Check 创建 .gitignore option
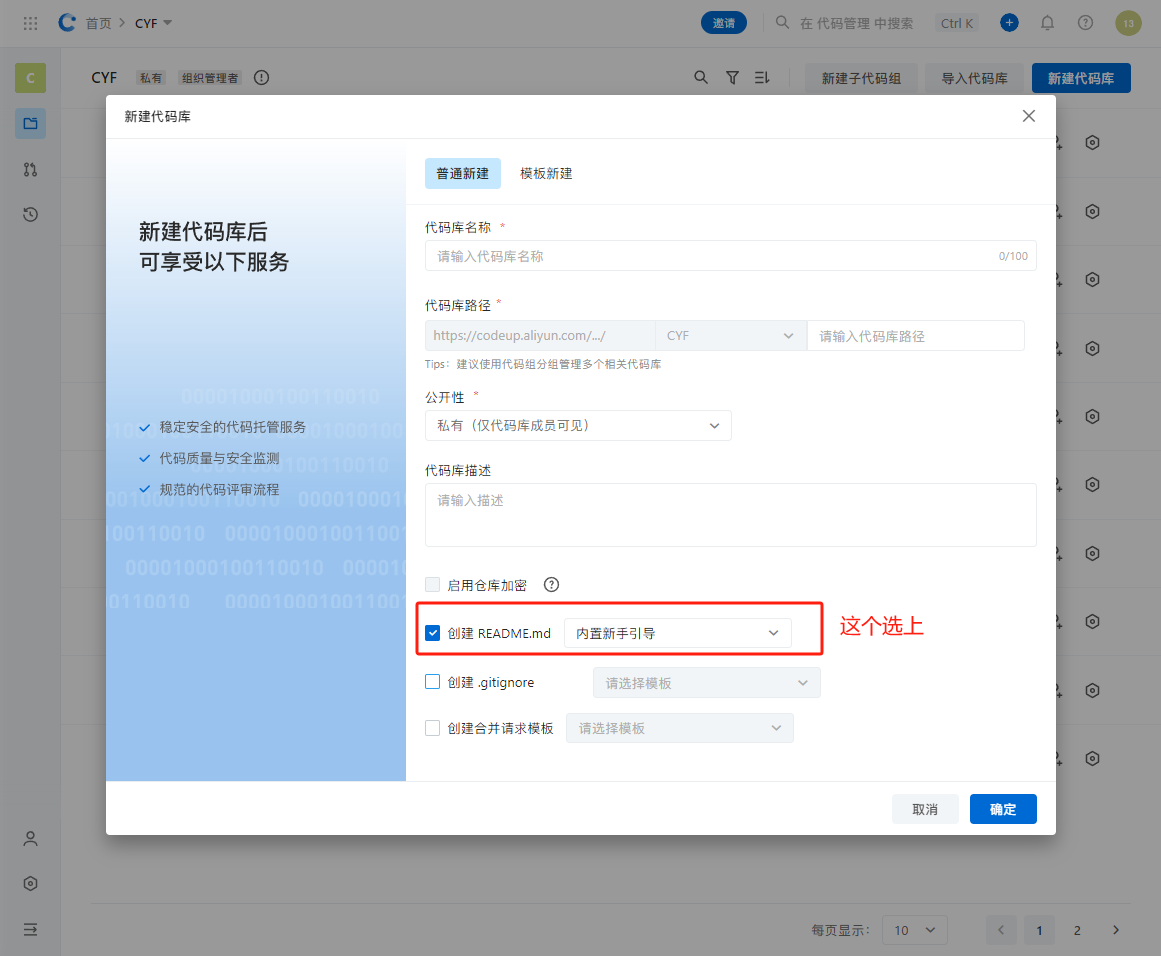This screenshot has height=956, width=1161. (x=432, y=681)
